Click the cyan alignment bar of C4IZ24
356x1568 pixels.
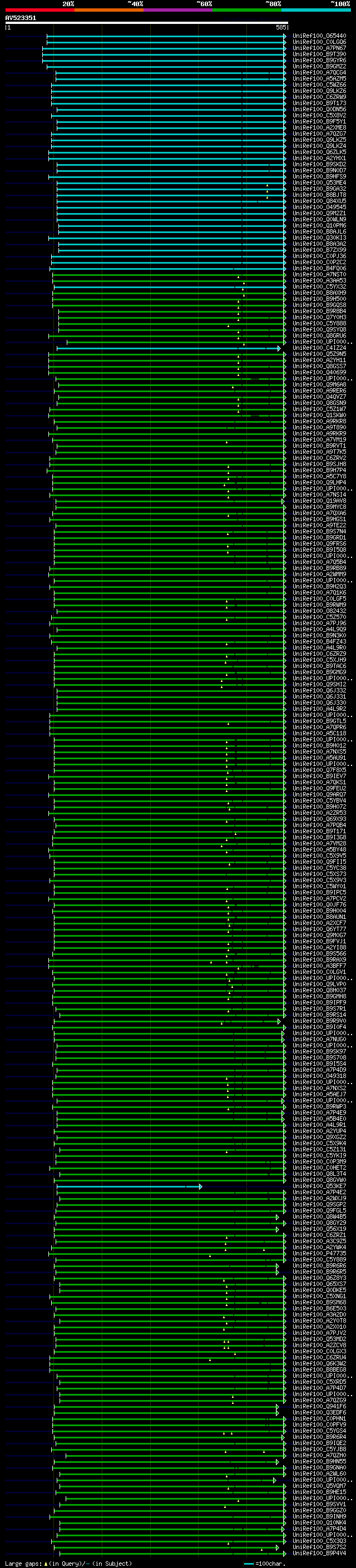tap(168, 348)
